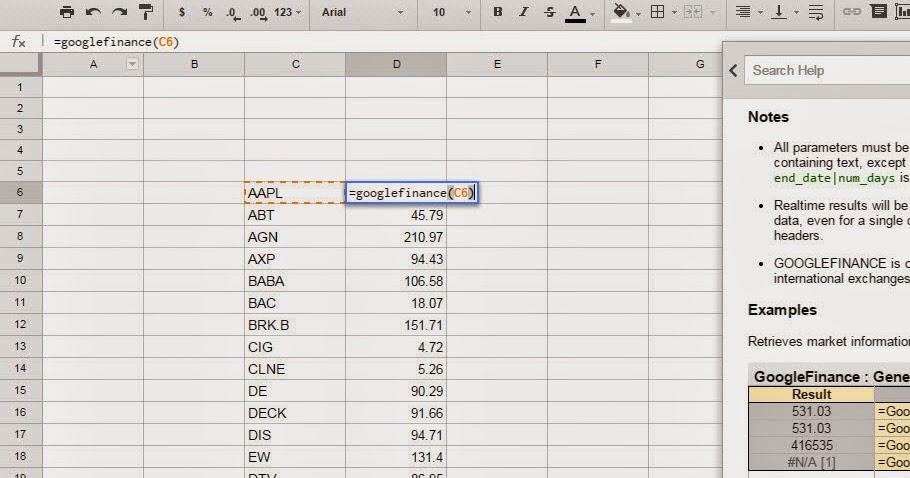The image size is (910, 478).
Task: Select cell containing CLNE
Action: click(x=295, y=369)
